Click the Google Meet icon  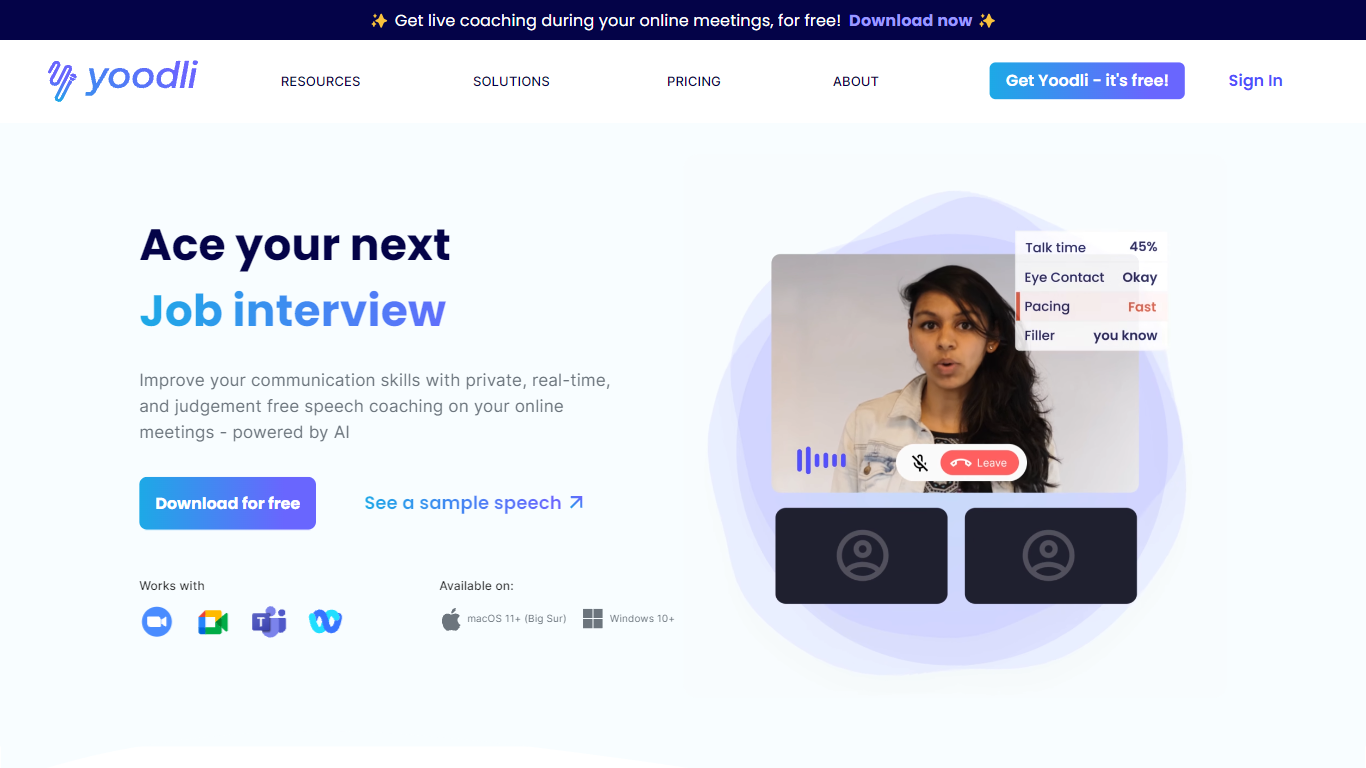(213, 622)
